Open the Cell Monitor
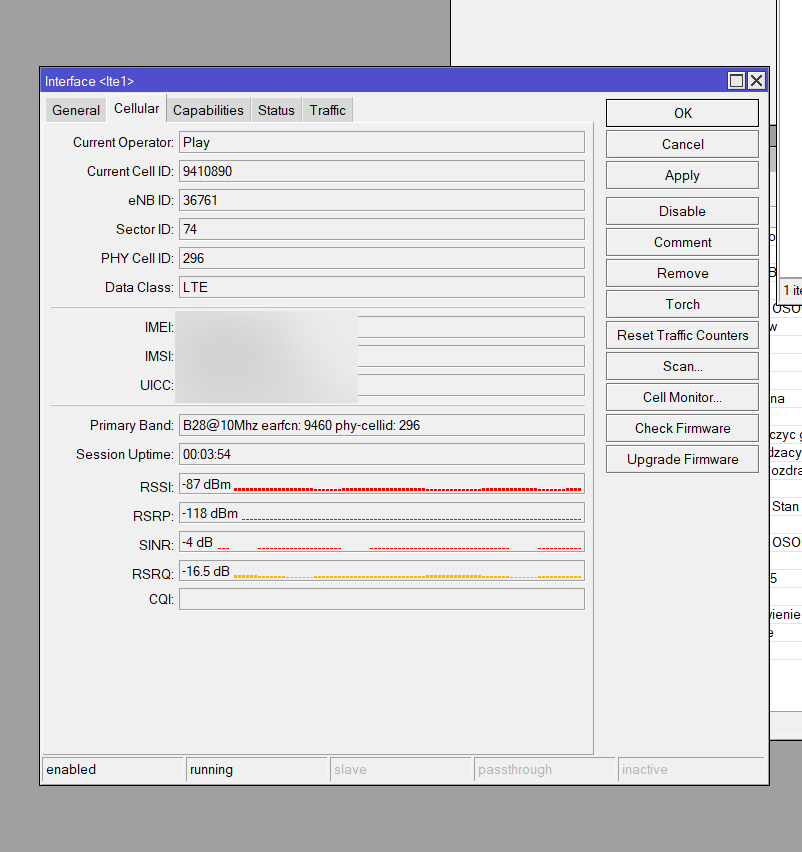This screenshot has width=802, height=852. click(682, 397)
